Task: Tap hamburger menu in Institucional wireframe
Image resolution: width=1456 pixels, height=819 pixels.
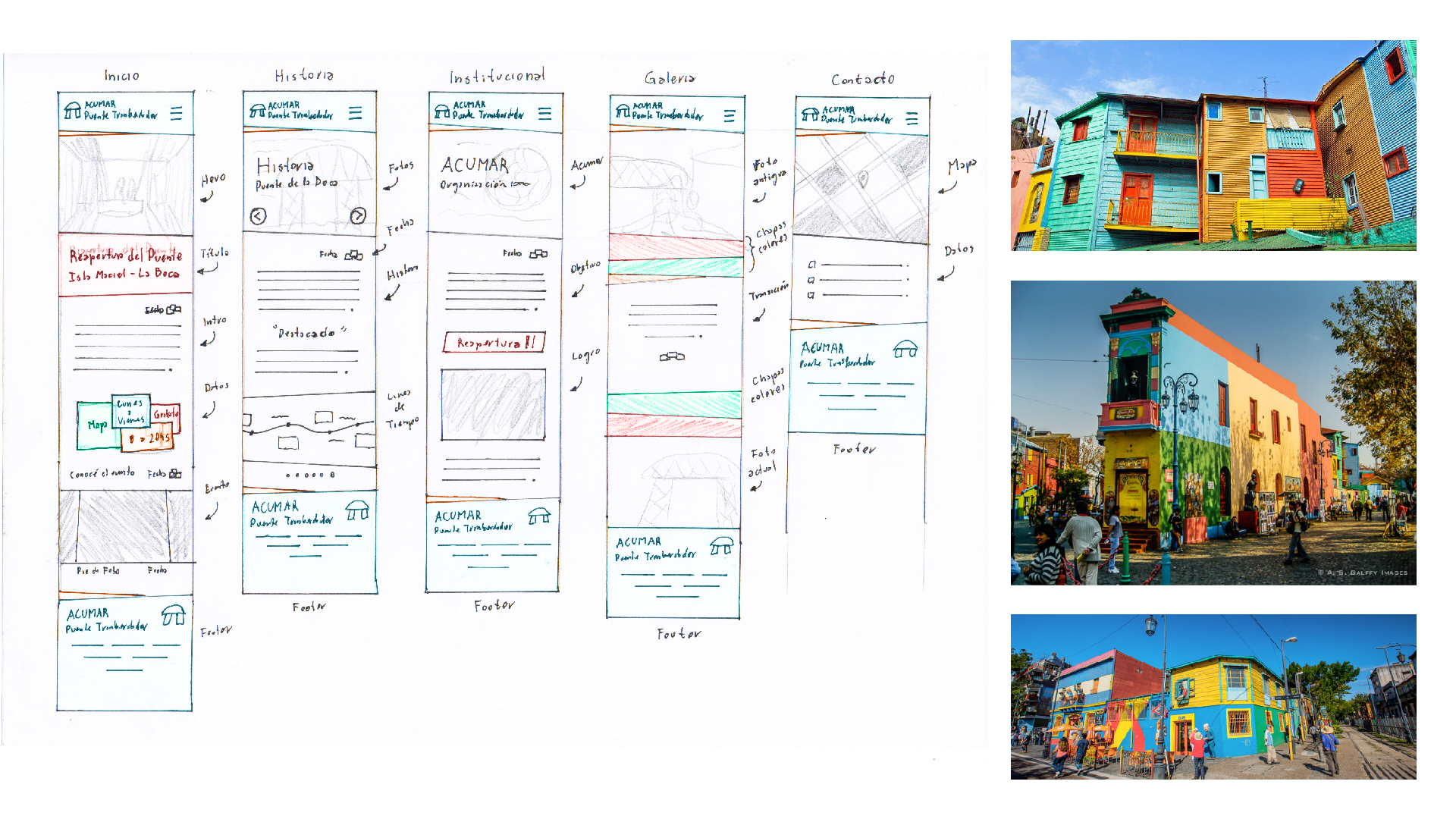Action: tap(544, 114)
